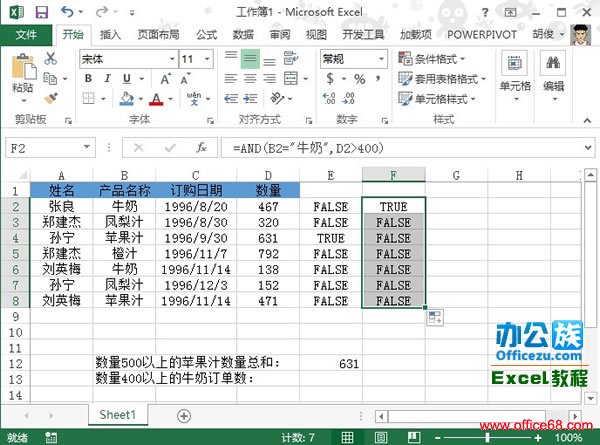
Task: Open 条件格式 conditional formatting menu
Action: [431, 59]
